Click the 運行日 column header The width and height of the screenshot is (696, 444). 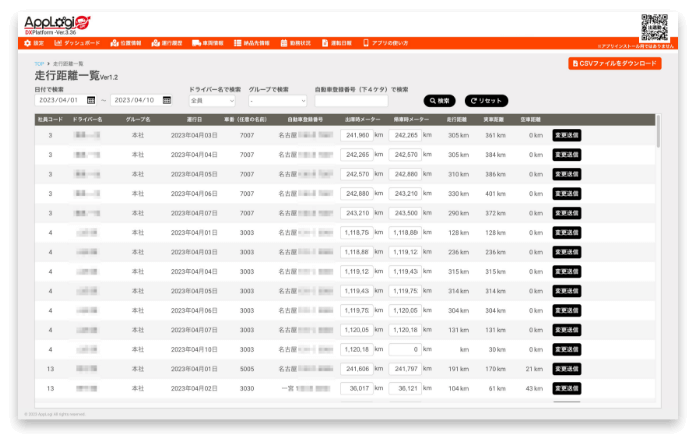pyautogui.click(x=194, y=120)
